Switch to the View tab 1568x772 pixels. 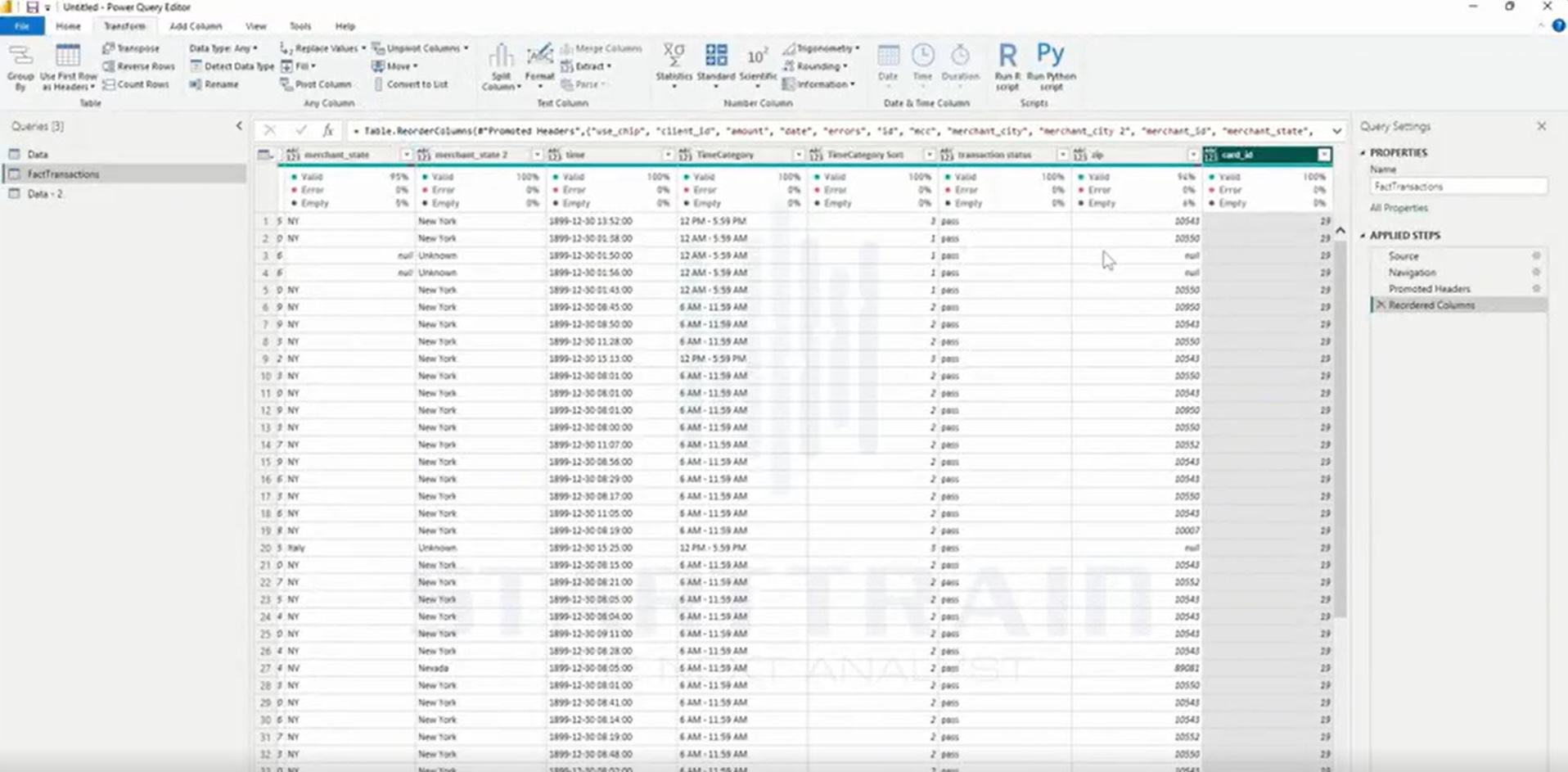[256, 26]
